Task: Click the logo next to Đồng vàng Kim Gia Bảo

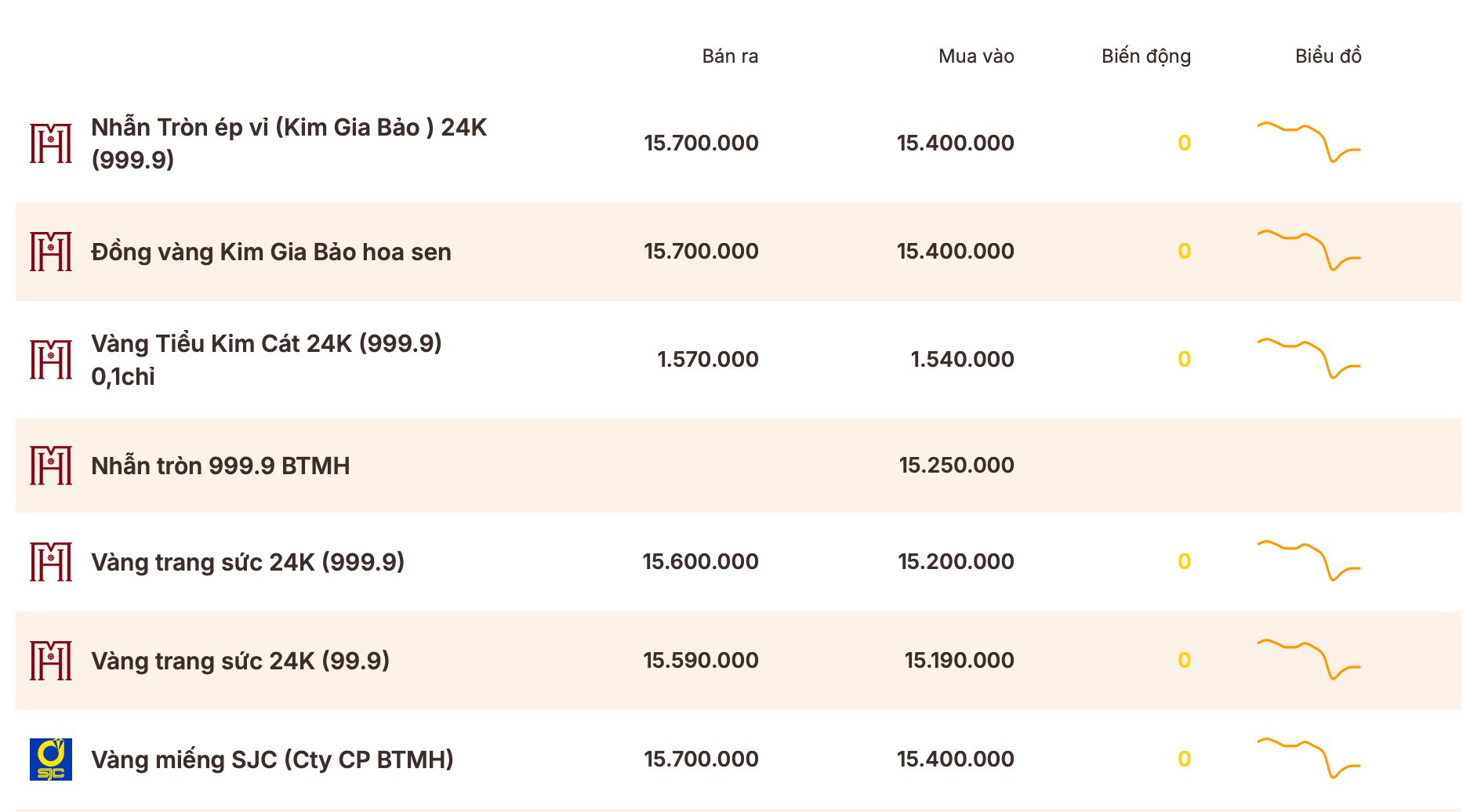Action: [51, 252]
